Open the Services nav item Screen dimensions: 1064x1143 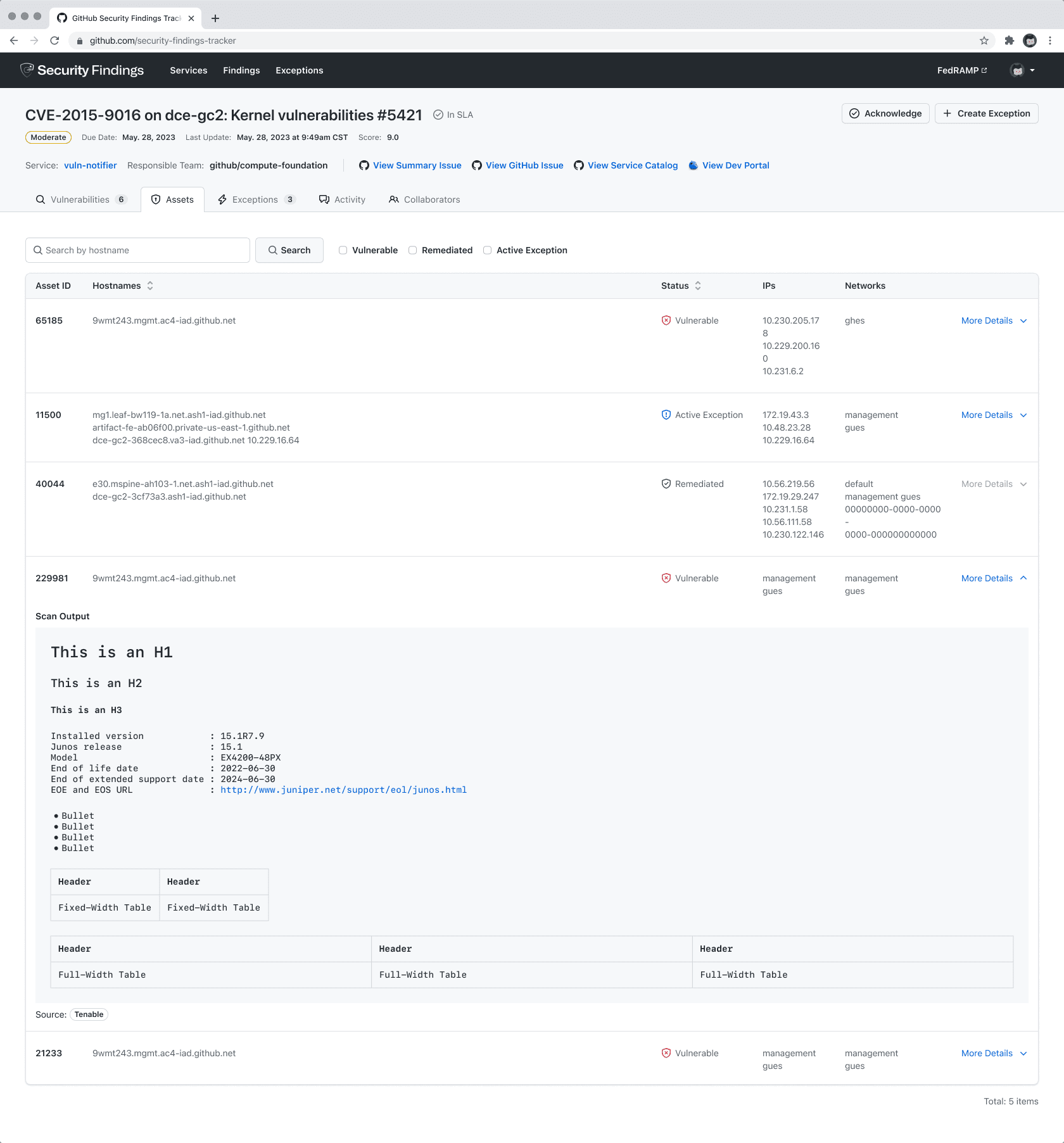coord(189,70)
